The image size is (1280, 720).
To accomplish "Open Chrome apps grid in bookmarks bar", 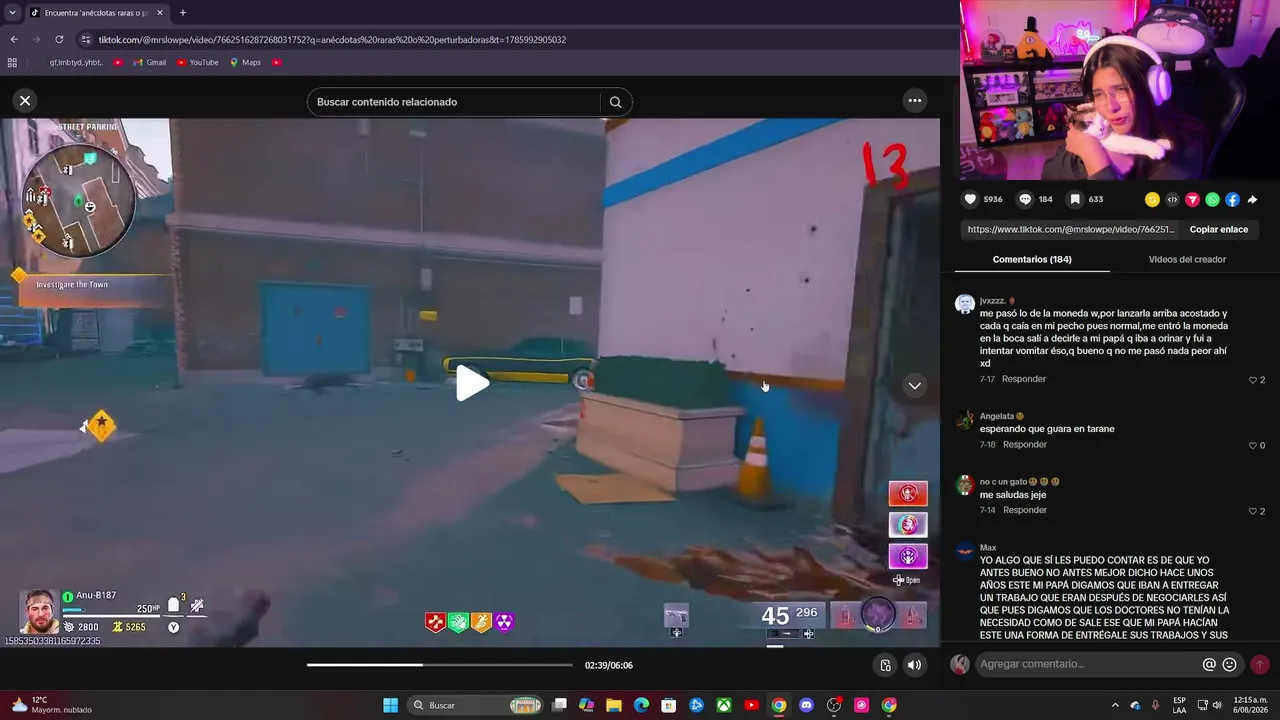I will [12, 62].
